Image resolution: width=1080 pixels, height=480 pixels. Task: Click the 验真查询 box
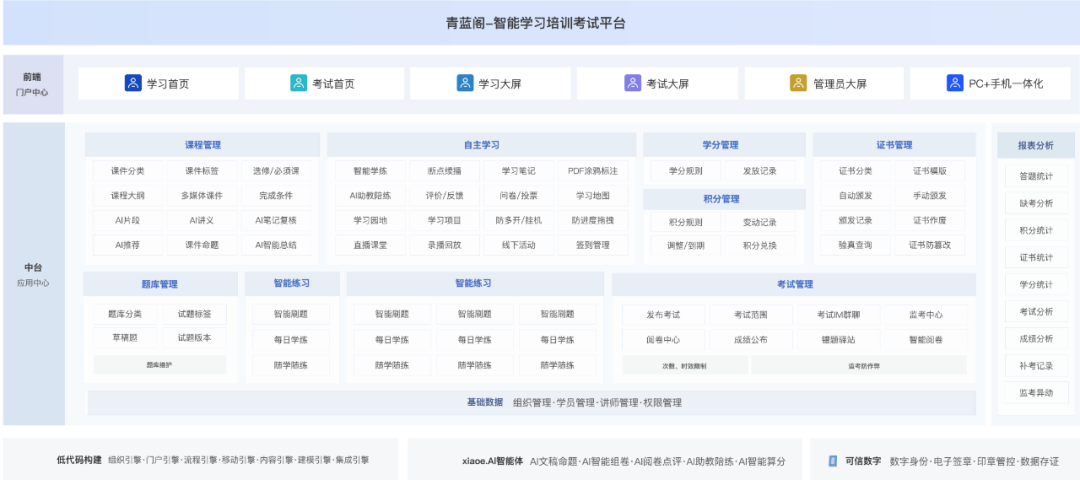pyautogui.click(x=855, y=244)
